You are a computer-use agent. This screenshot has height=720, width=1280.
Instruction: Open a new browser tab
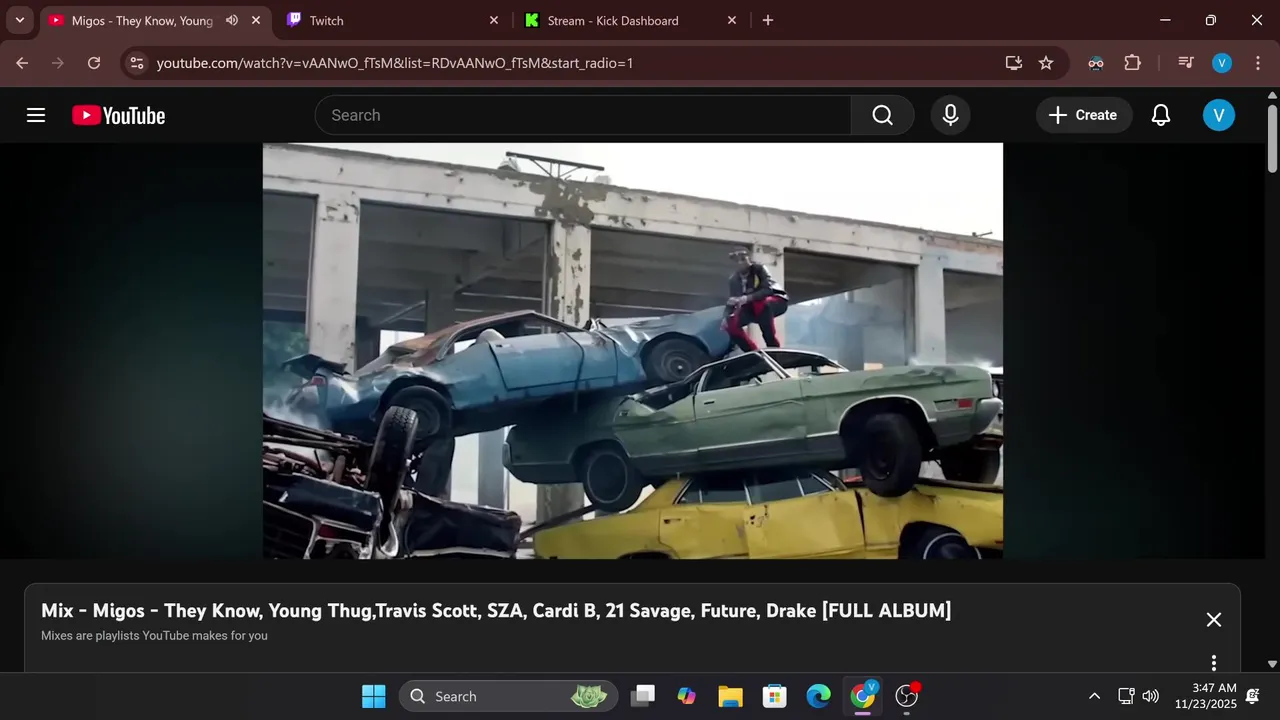768,20
